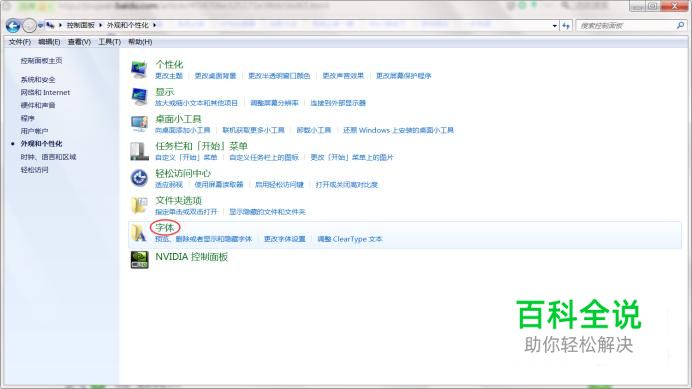The height and width of the screenshot is (389, 692).
Task: Open the 帮助(H) menu
Action: (x=140, y=42)
